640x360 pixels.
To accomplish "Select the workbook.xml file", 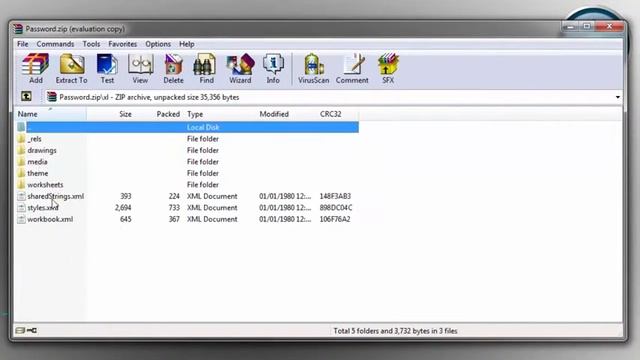I will (x=50, y=219).
